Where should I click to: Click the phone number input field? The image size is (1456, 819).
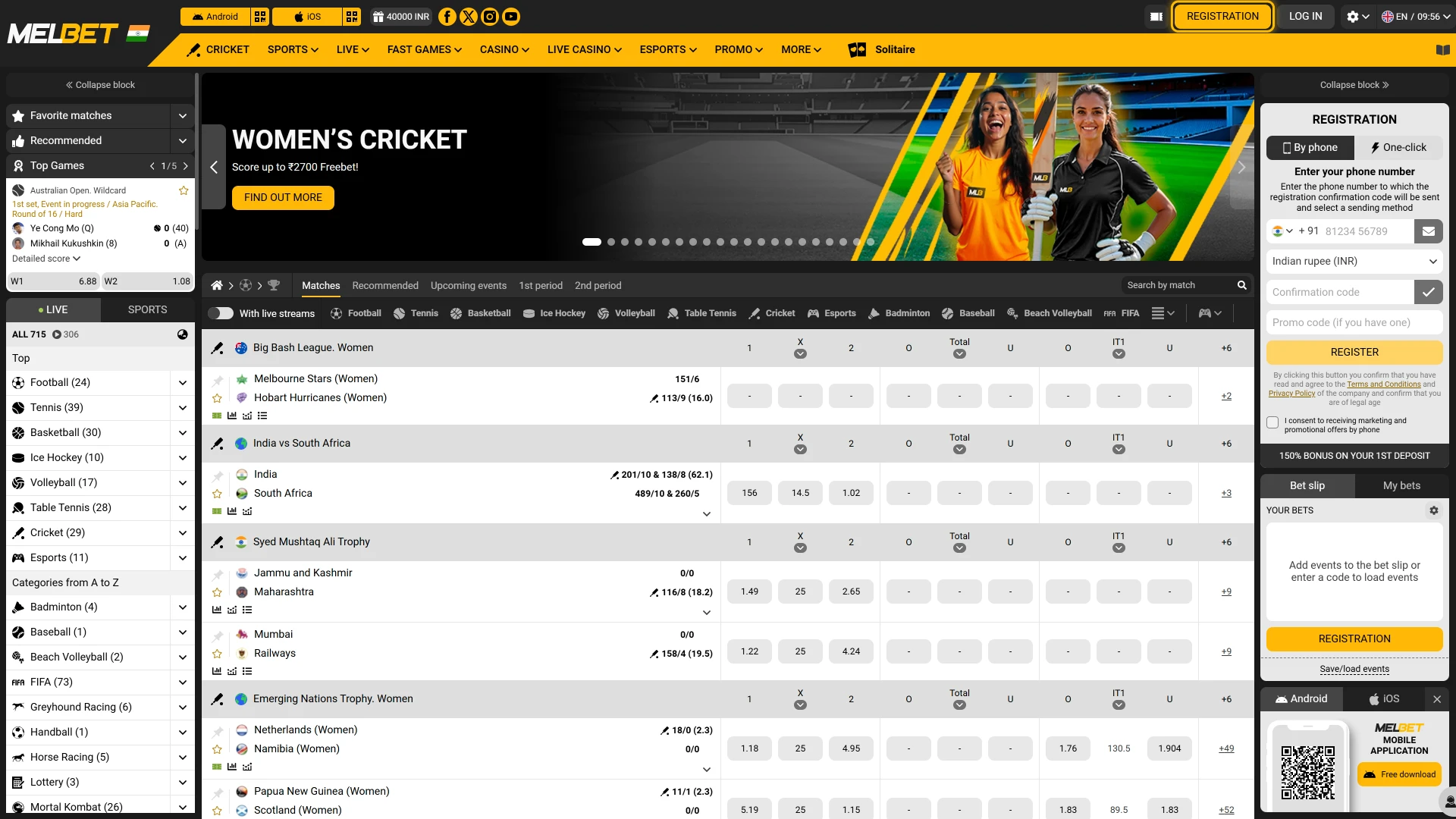point(1365,231)
